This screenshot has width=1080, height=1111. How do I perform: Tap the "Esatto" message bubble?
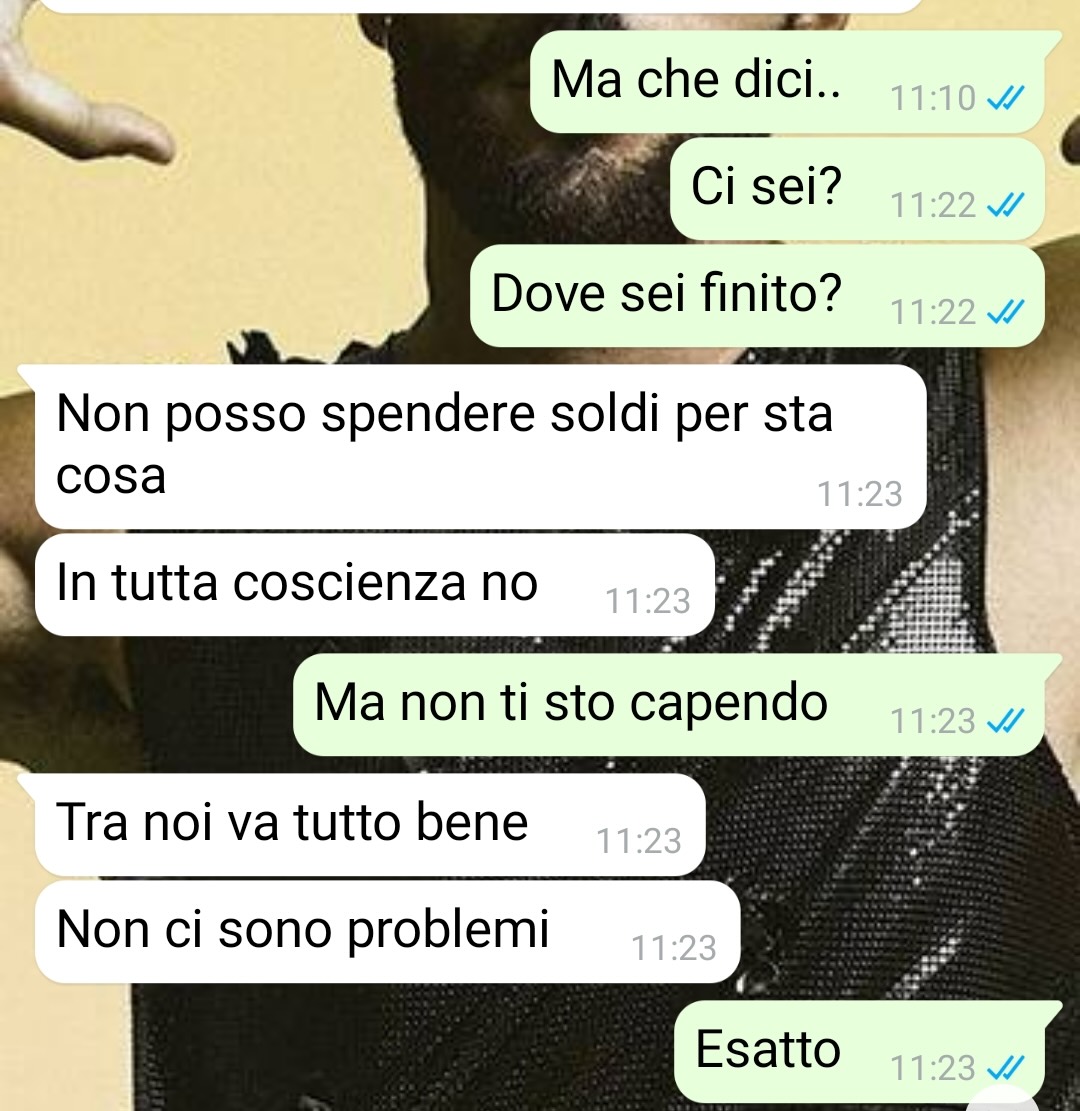[860, 1051]
